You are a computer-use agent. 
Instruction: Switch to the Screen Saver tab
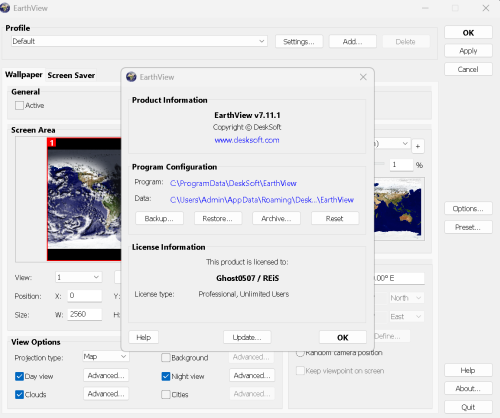coord(71,75)
